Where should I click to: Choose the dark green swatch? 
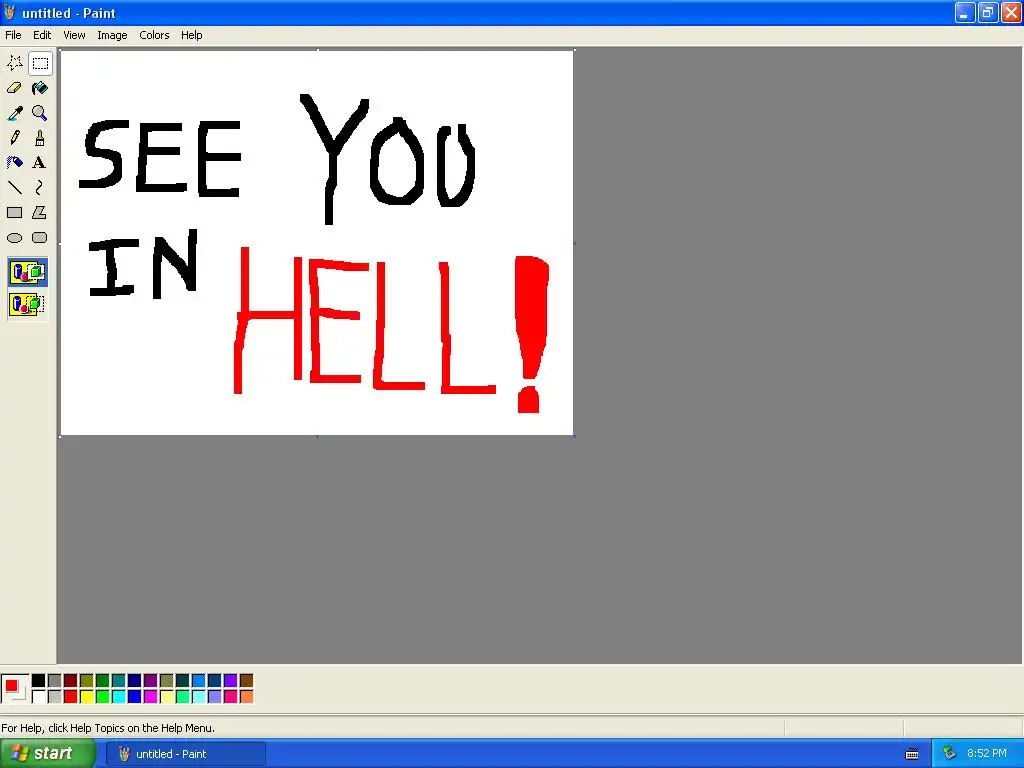[103, 681]
